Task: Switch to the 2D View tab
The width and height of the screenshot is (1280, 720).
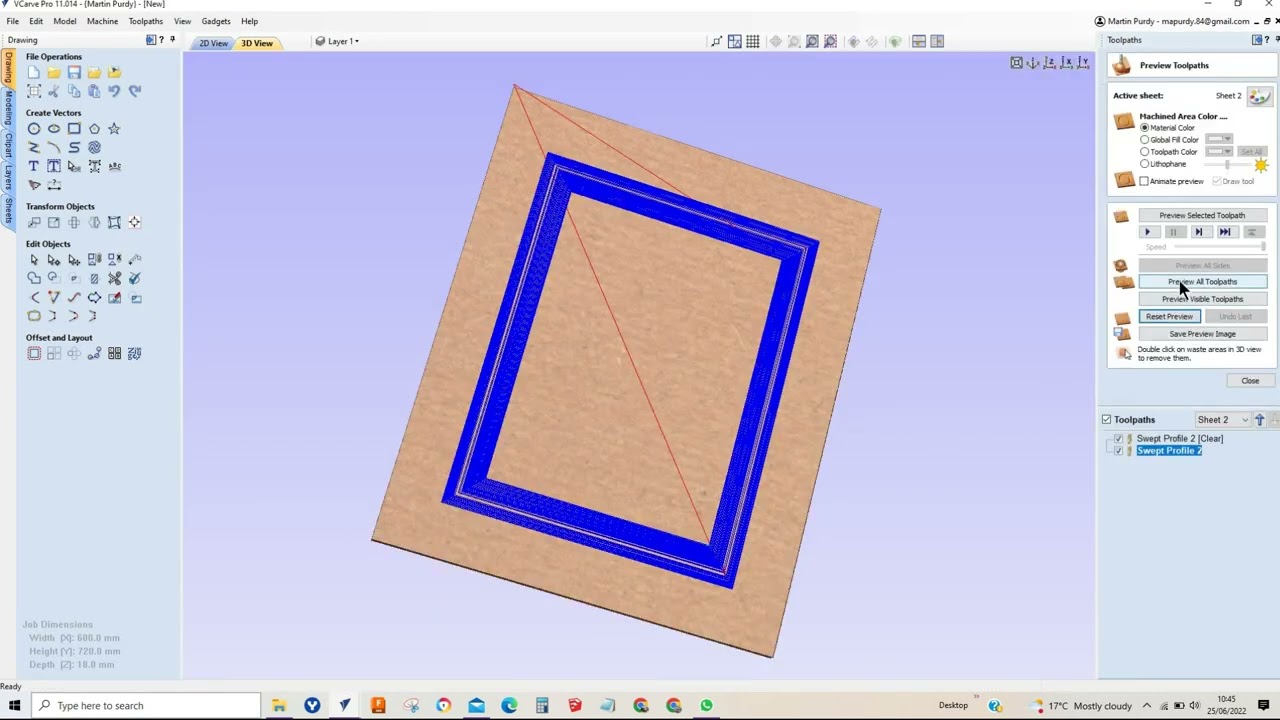Action: [213, 43]
